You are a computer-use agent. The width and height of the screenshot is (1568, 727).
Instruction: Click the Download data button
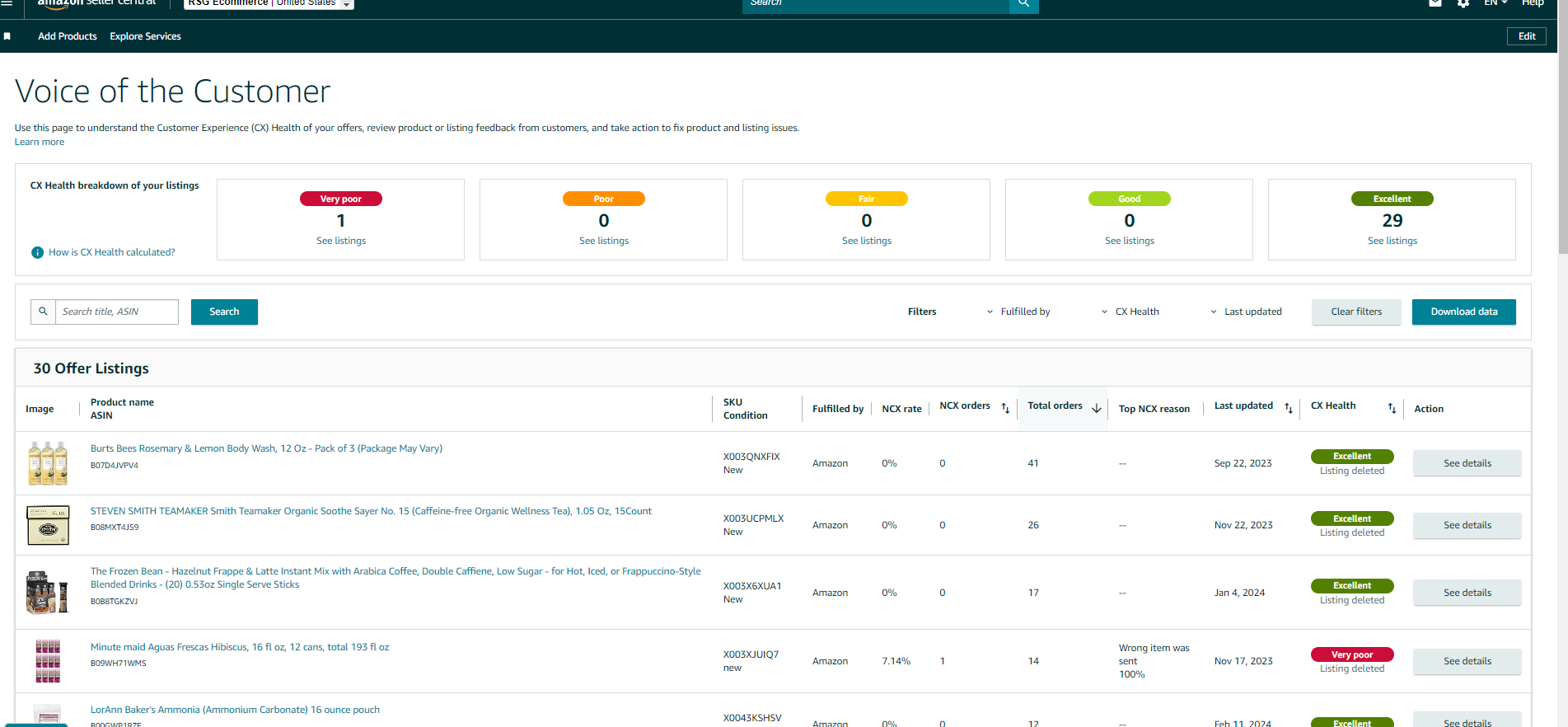(x=1464, y=312)
